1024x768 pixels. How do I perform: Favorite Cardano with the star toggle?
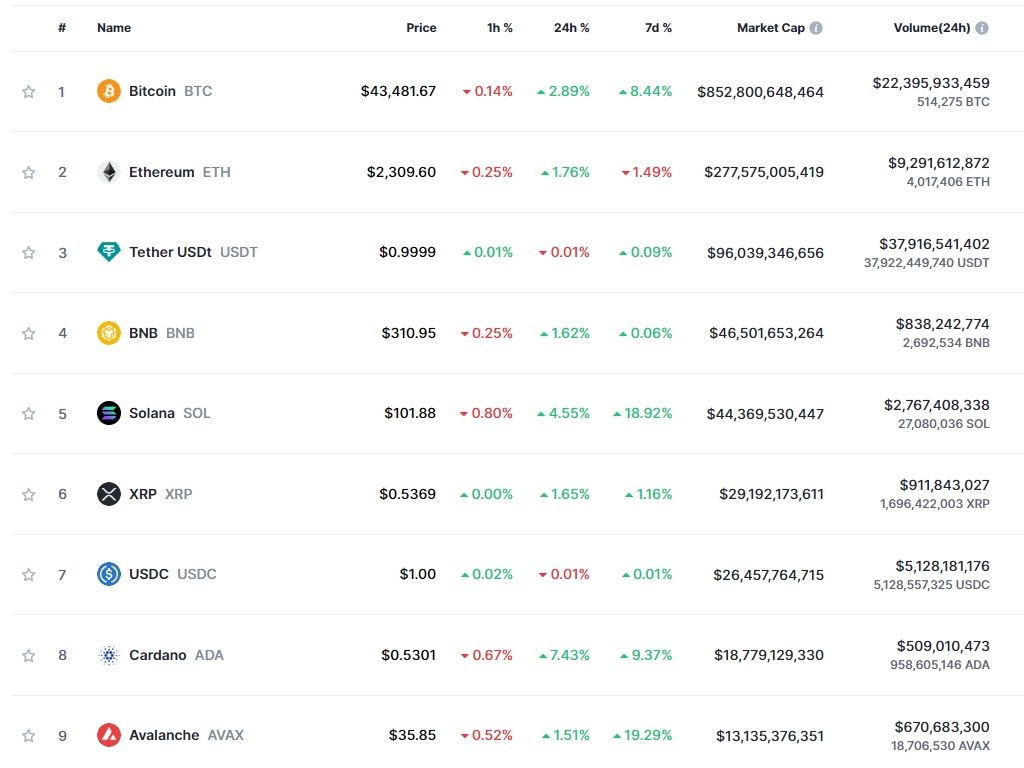tap(29, 655)
